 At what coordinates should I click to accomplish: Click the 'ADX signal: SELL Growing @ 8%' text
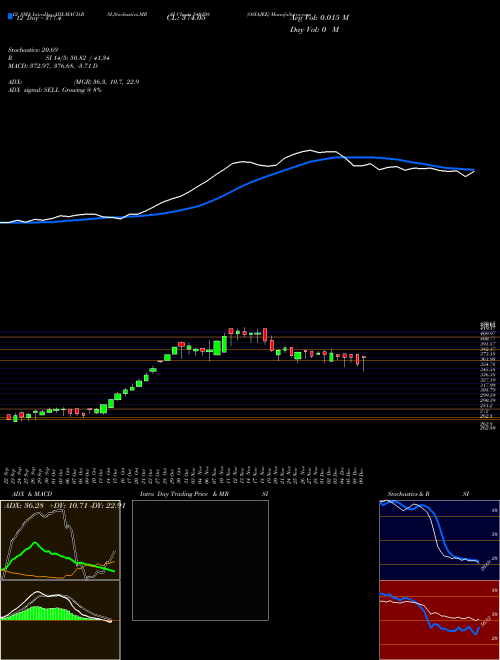(x=55, y=90)
